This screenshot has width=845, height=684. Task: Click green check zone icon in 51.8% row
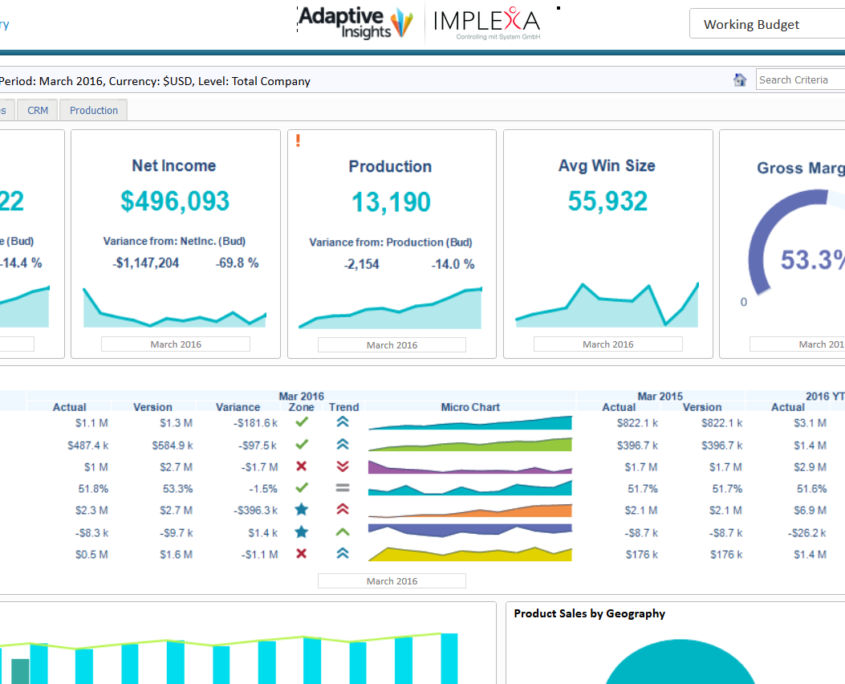302,488
